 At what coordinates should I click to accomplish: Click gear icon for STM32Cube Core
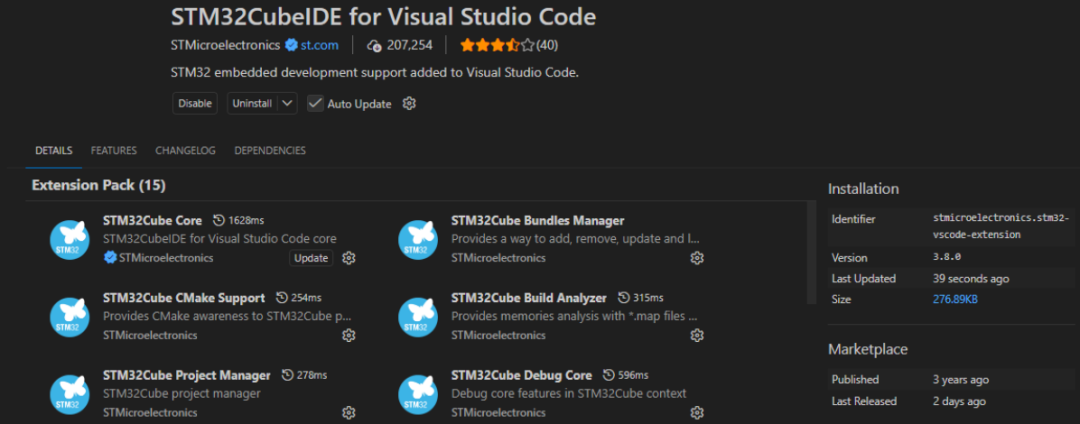tap(349, 258)
